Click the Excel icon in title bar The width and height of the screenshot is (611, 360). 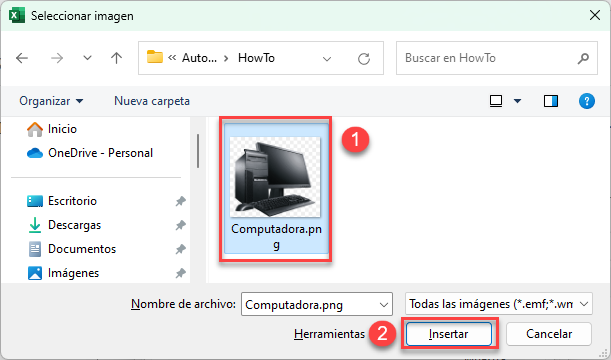[x=16, y=16]
